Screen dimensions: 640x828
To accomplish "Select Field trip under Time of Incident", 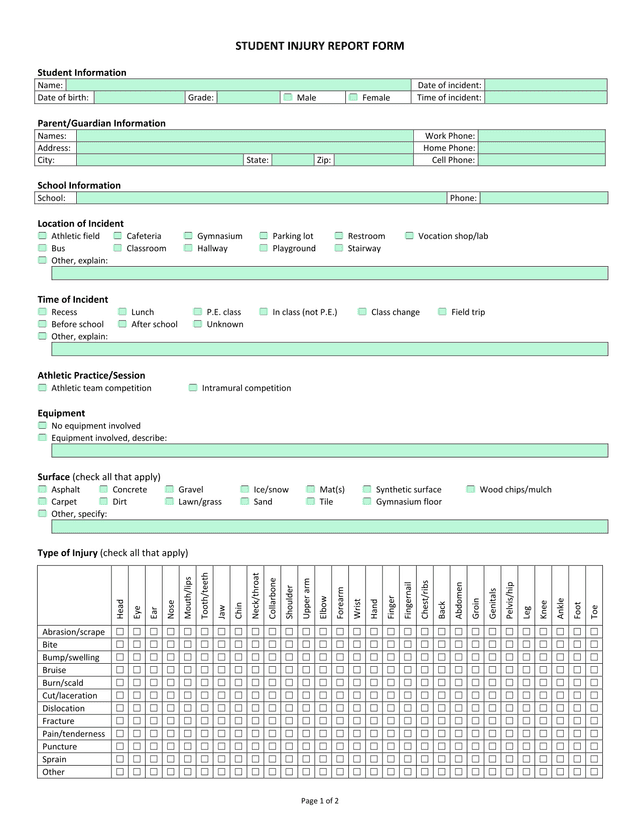I will [442, 312].
